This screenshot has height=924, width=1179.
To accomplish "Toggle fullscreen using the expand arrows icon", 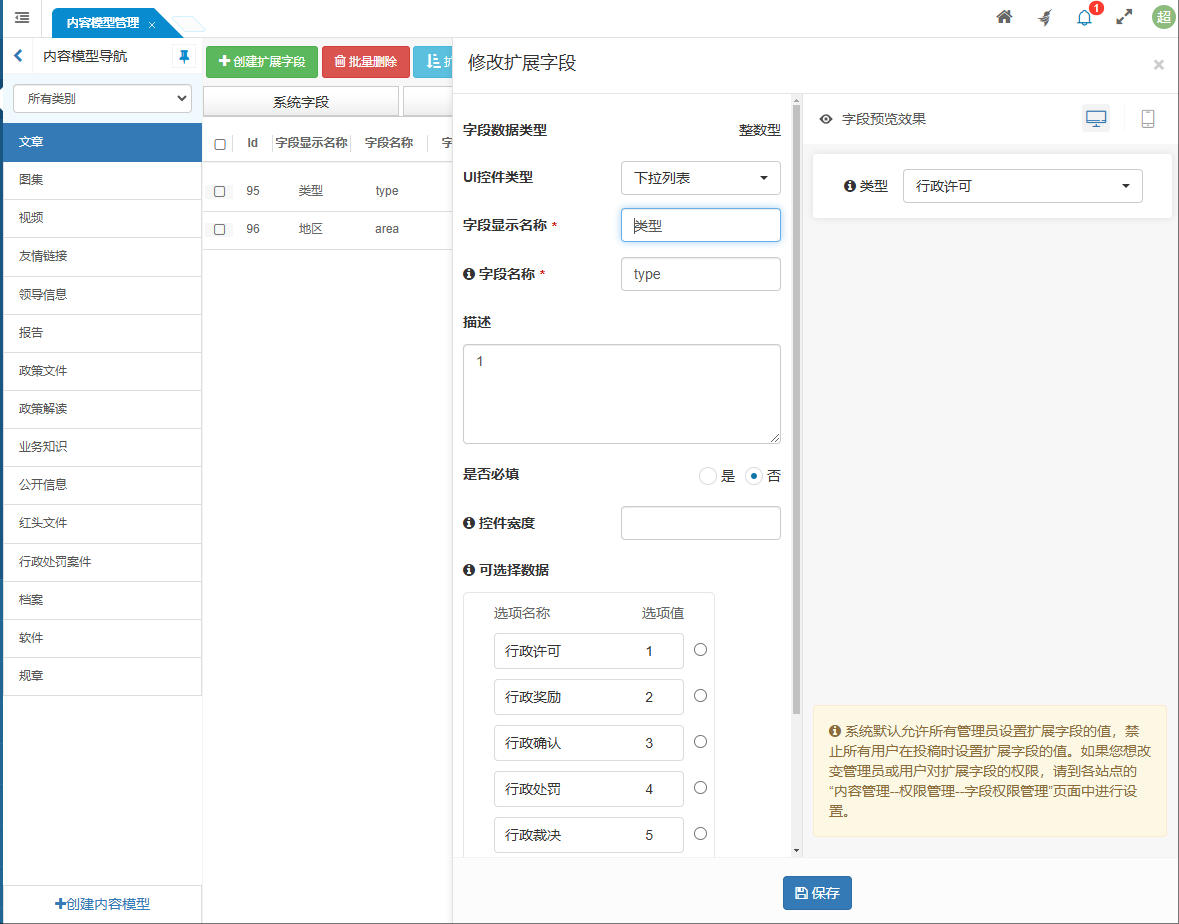I will (x=1123, y=18).
